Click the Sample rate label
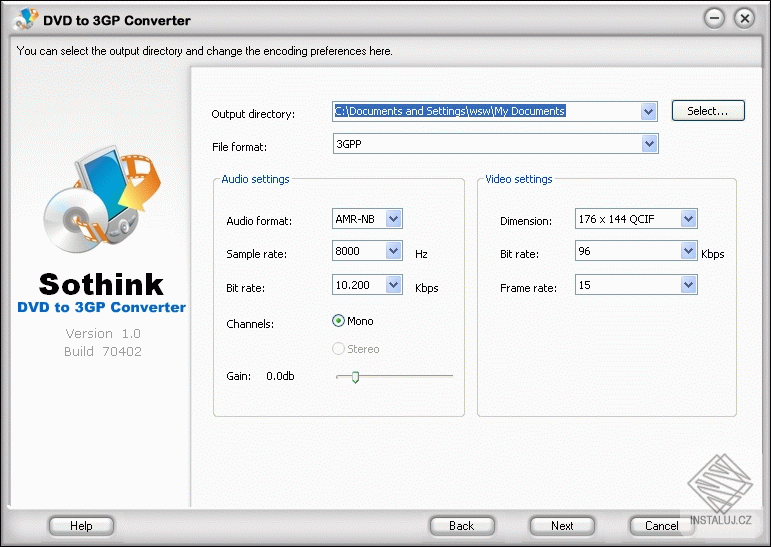 [x=256, y=254]
